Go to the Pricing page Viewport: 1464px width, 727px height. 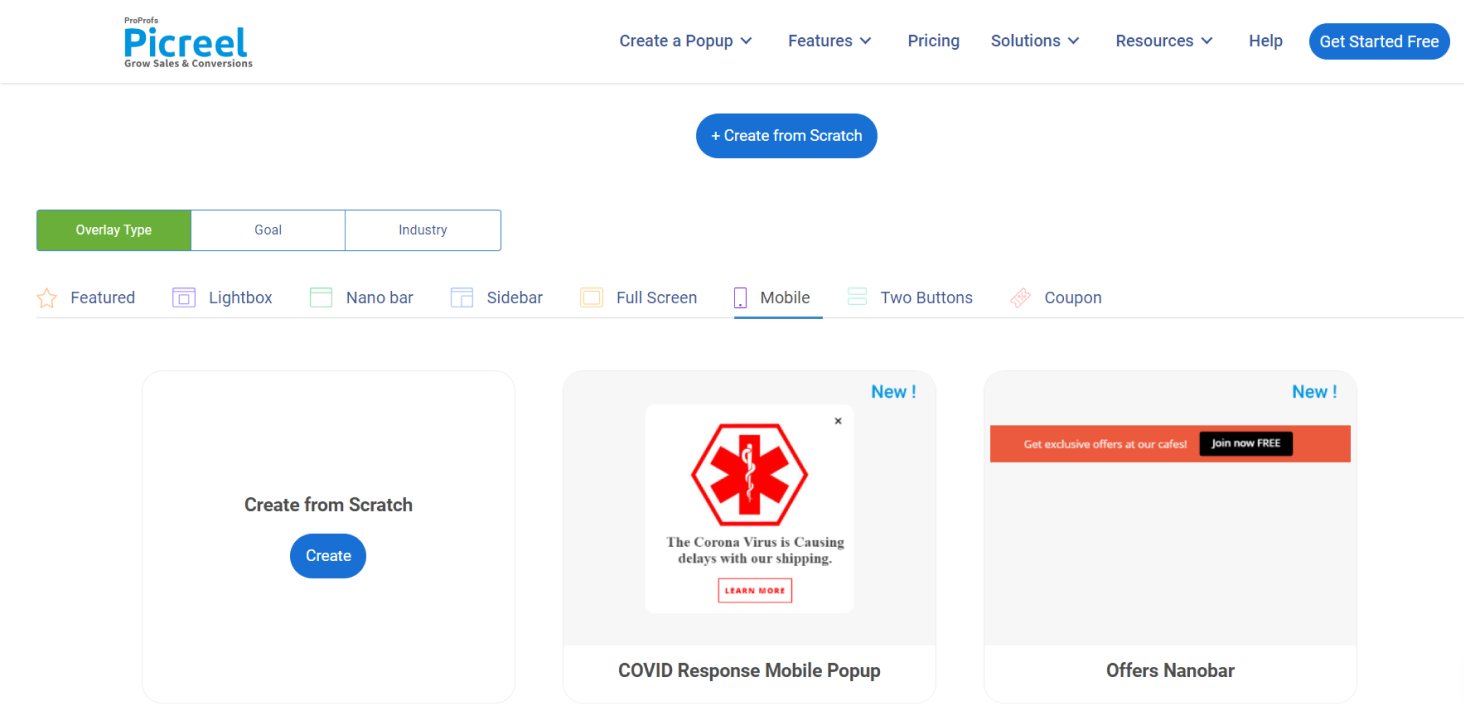coord(933,41)
